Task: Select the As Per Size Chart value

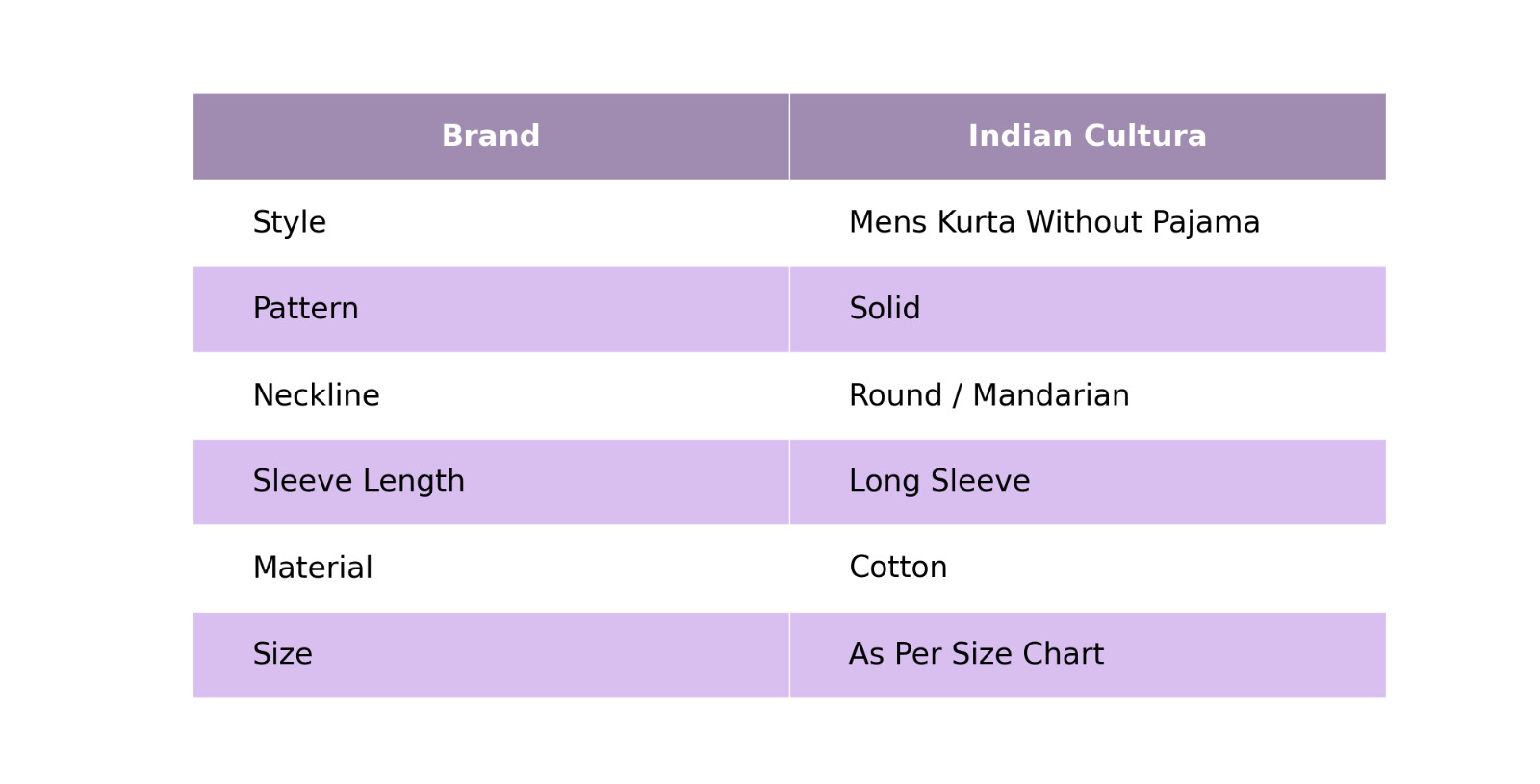Action: pyautogui.click(x=976, y=654)
